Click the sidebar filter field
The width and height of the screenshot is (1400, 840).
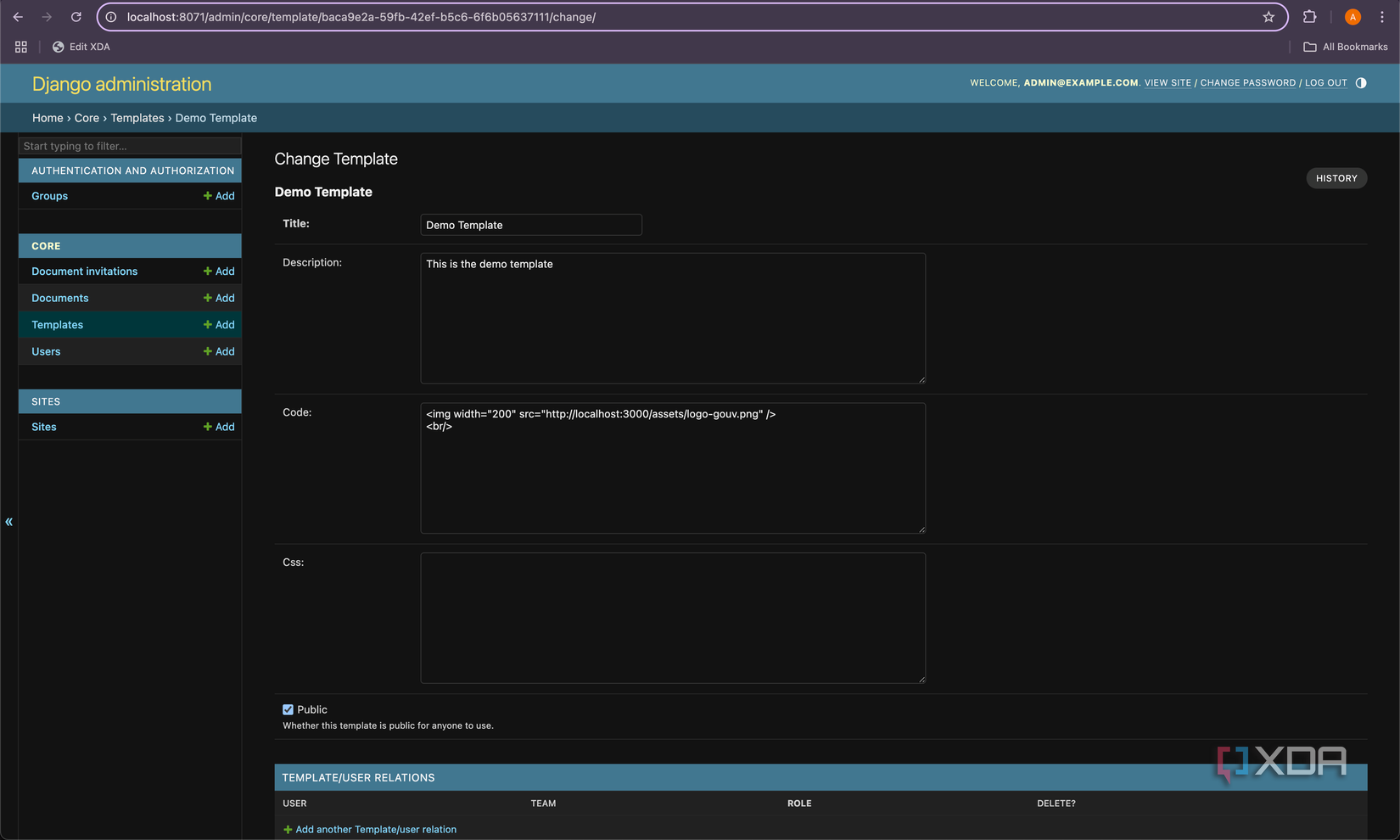coord(129,146)
